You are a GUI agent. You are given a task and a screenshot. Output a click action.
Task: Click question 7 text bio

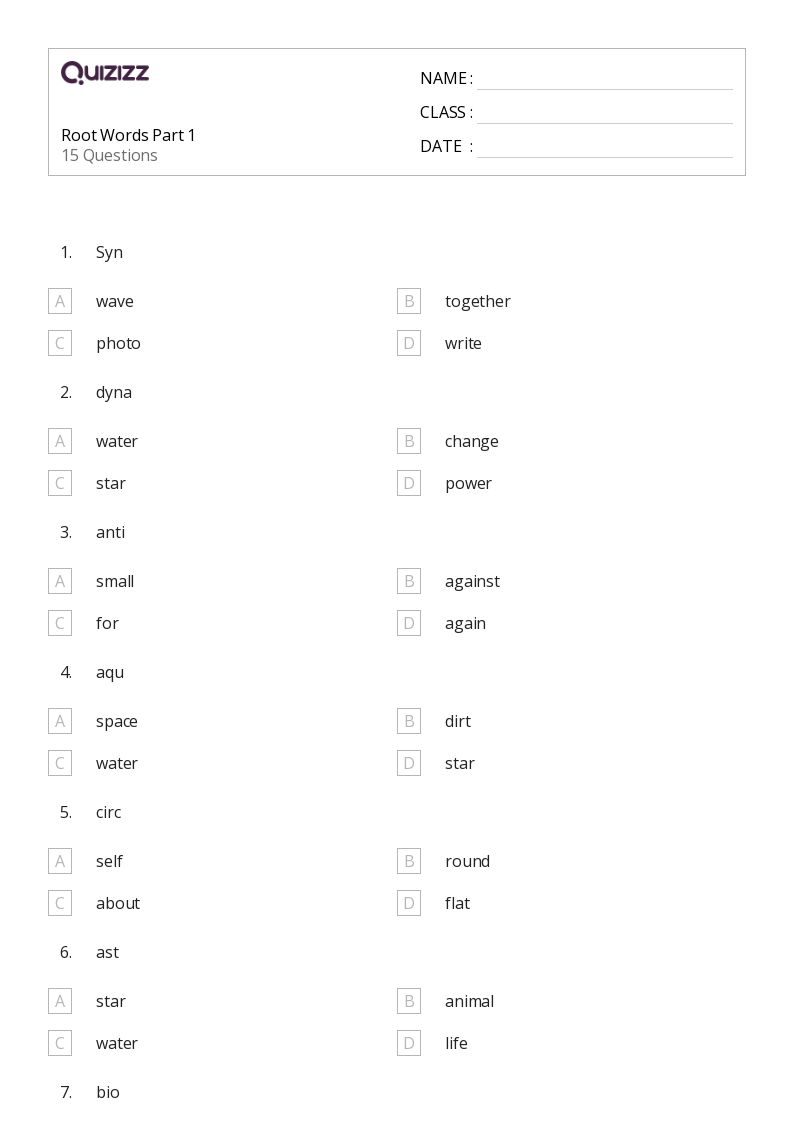coord(108,1092)
